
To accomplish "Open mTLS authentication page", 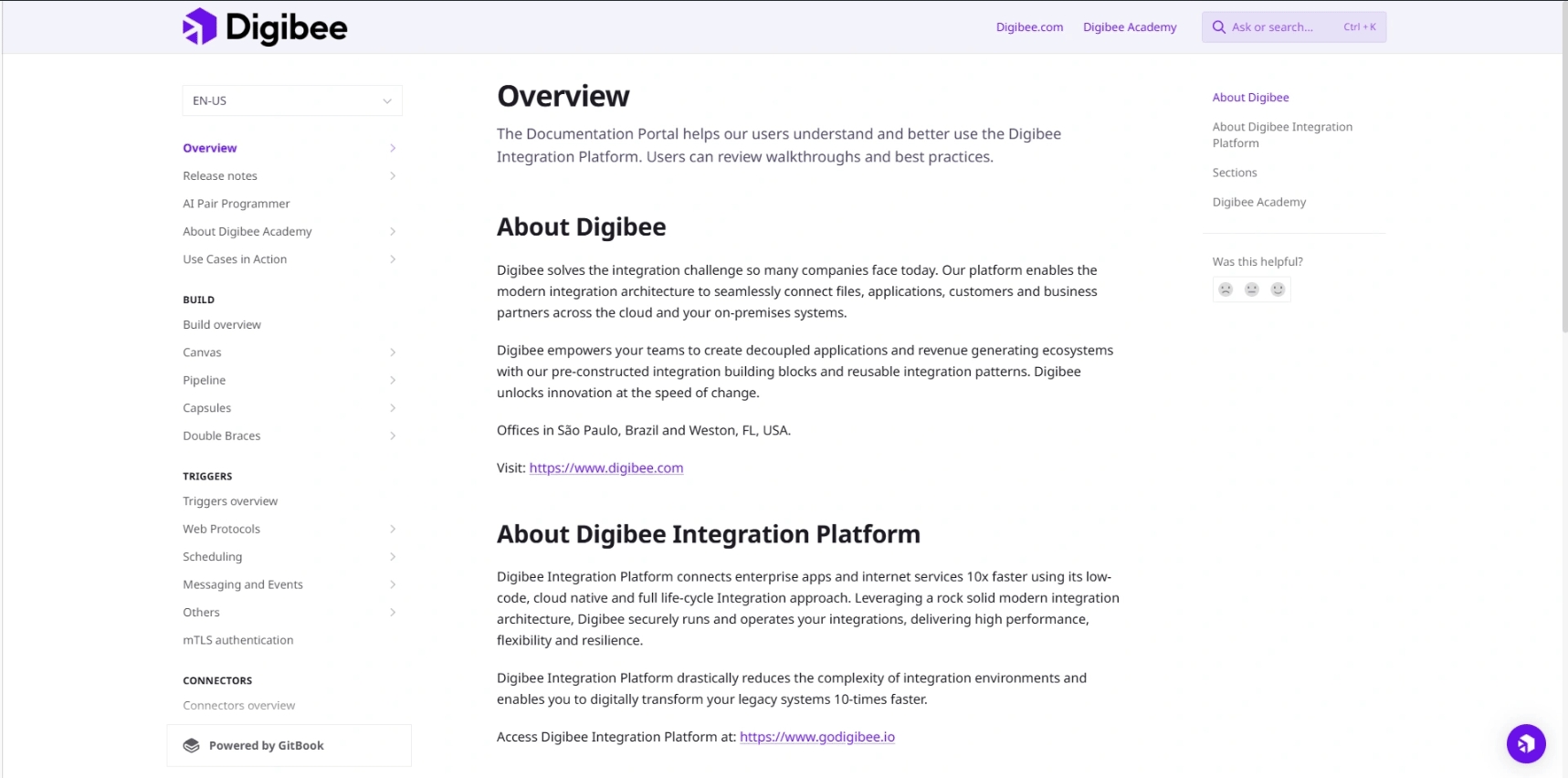I will (x=238, y=641).
